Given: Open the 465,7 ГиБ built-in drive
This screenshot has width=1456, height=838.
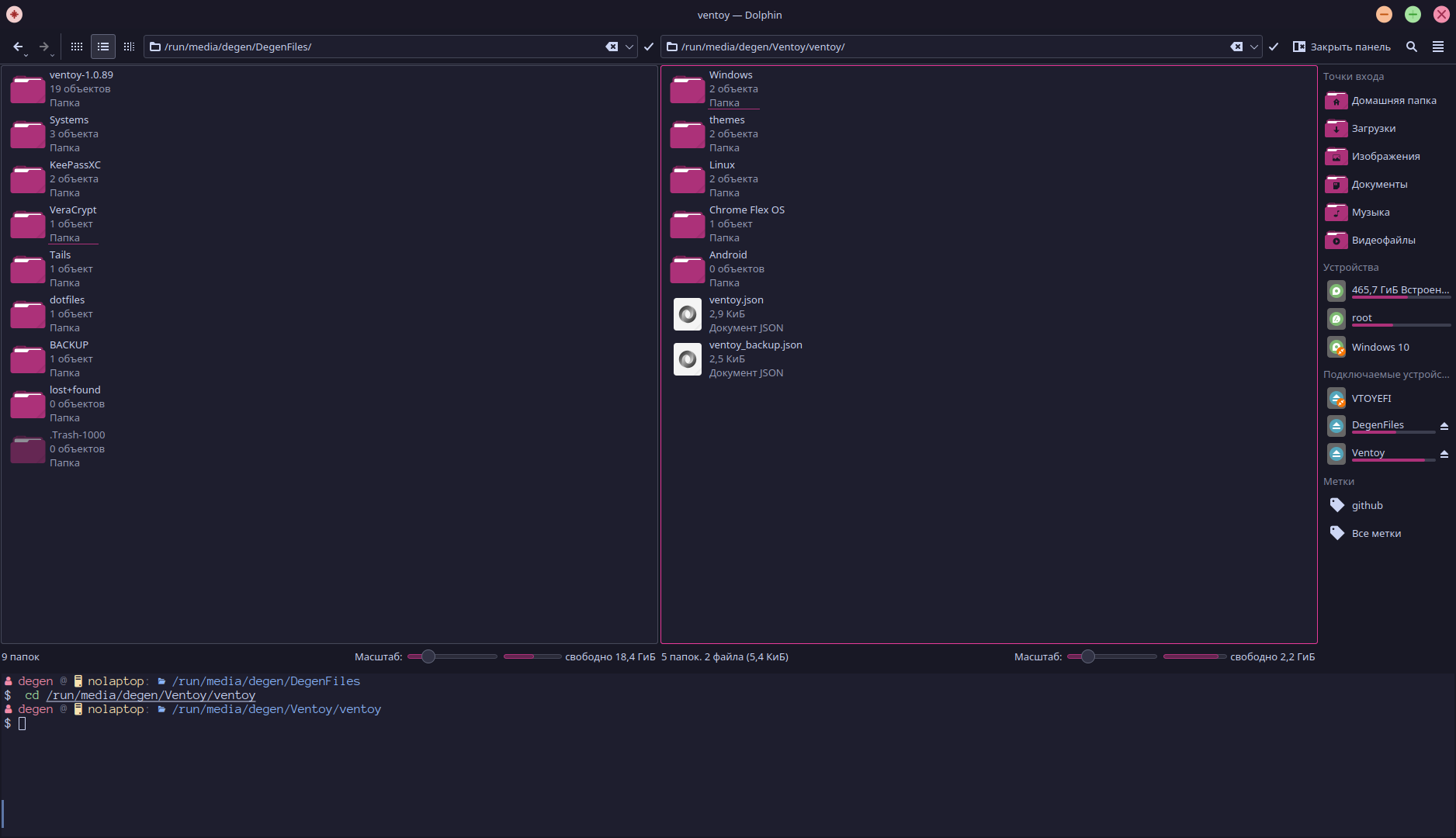Looking at the screenshot, I should click(x=1387, y=291).
